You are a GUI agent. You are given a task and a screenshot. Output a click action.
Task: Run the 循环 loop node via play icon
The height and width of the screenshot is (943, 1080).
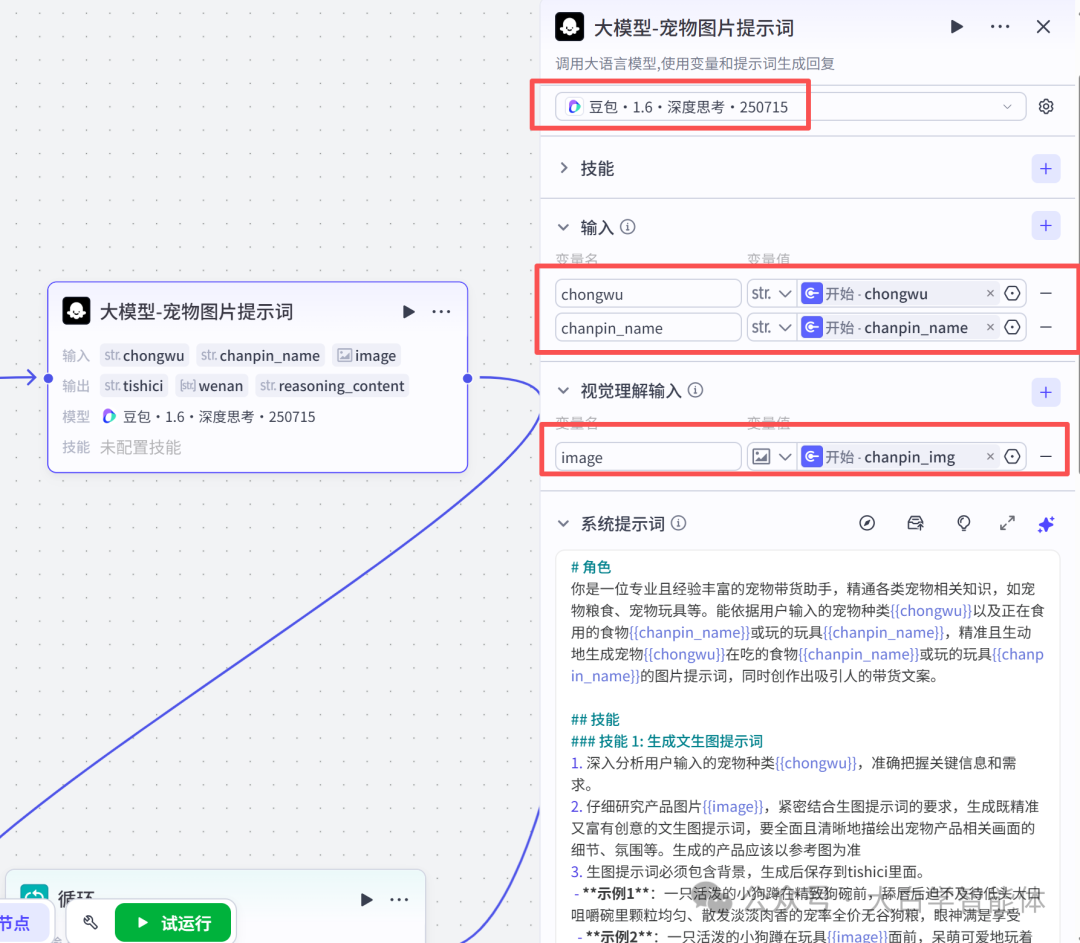point(366,899)
